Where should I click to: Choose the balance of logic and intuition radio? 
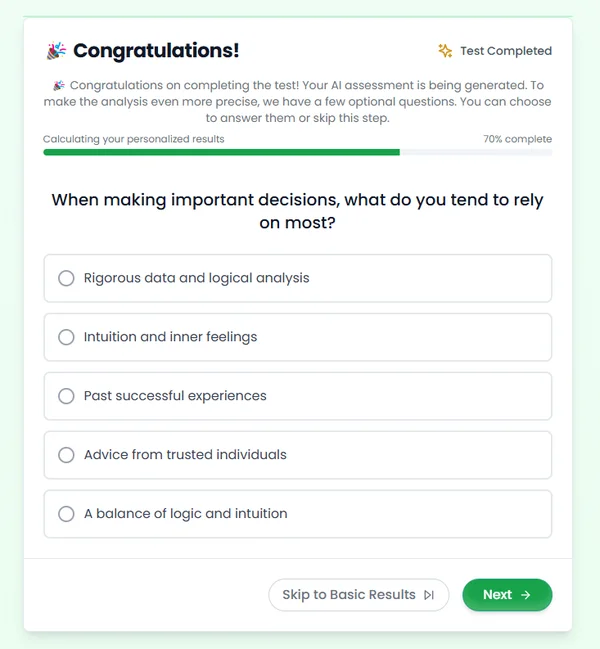(x=66, y=514)
